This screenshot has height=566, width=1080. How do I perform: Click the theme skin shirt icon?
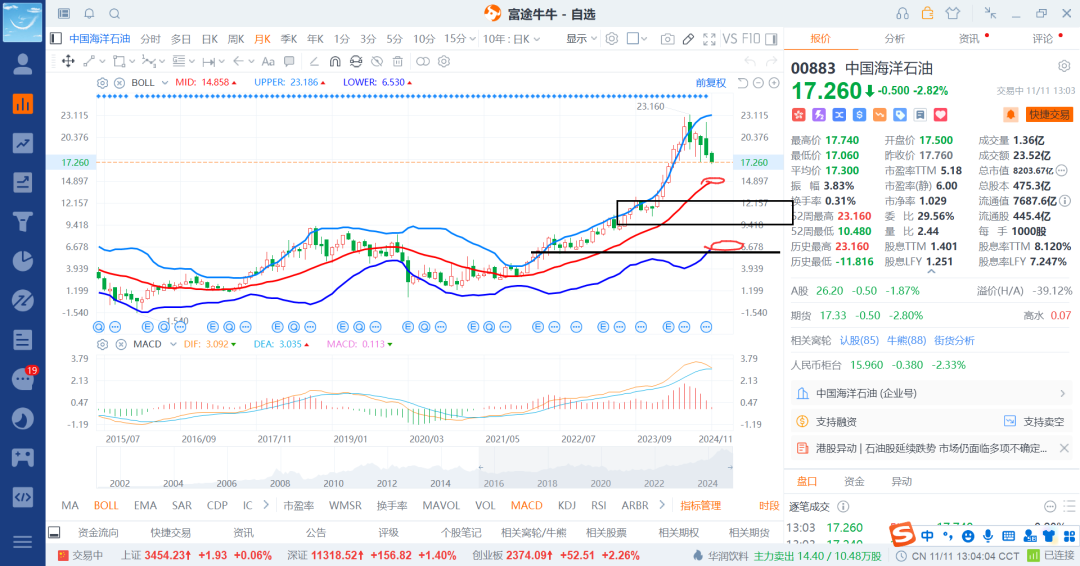coord(952,13)
